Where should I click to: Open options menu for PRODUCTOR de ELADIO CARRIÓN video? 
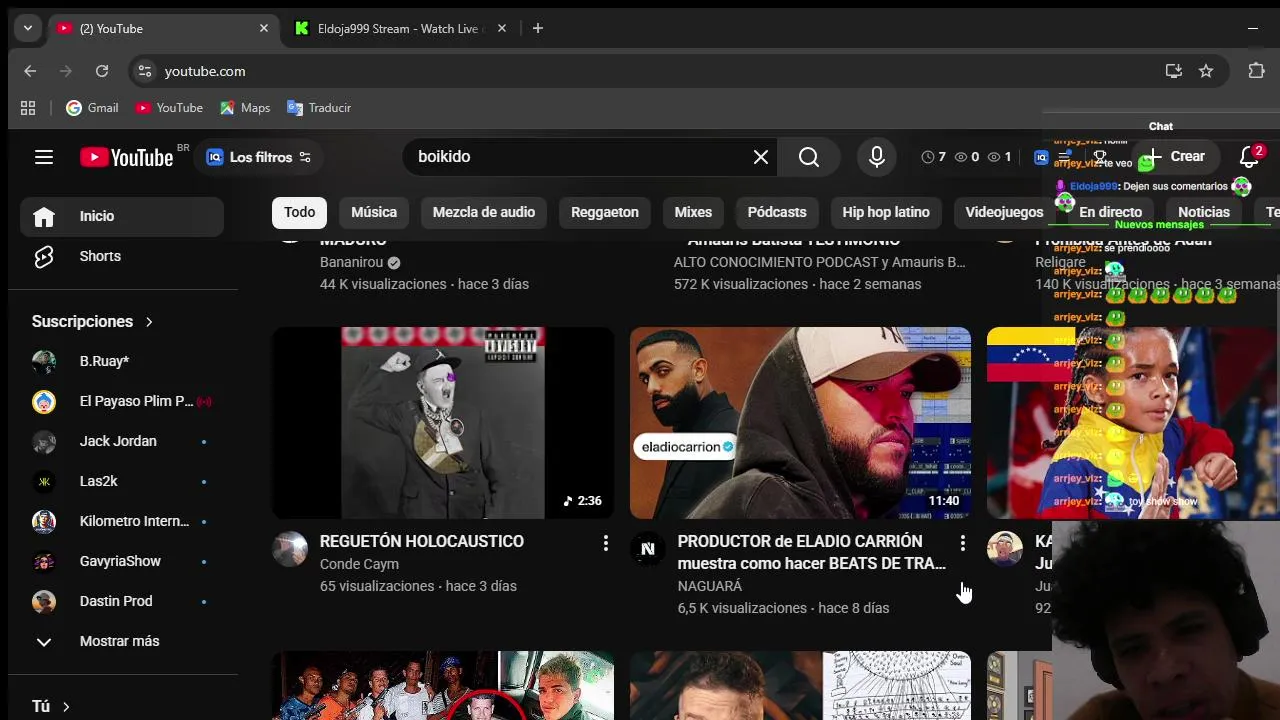point(963,543)
